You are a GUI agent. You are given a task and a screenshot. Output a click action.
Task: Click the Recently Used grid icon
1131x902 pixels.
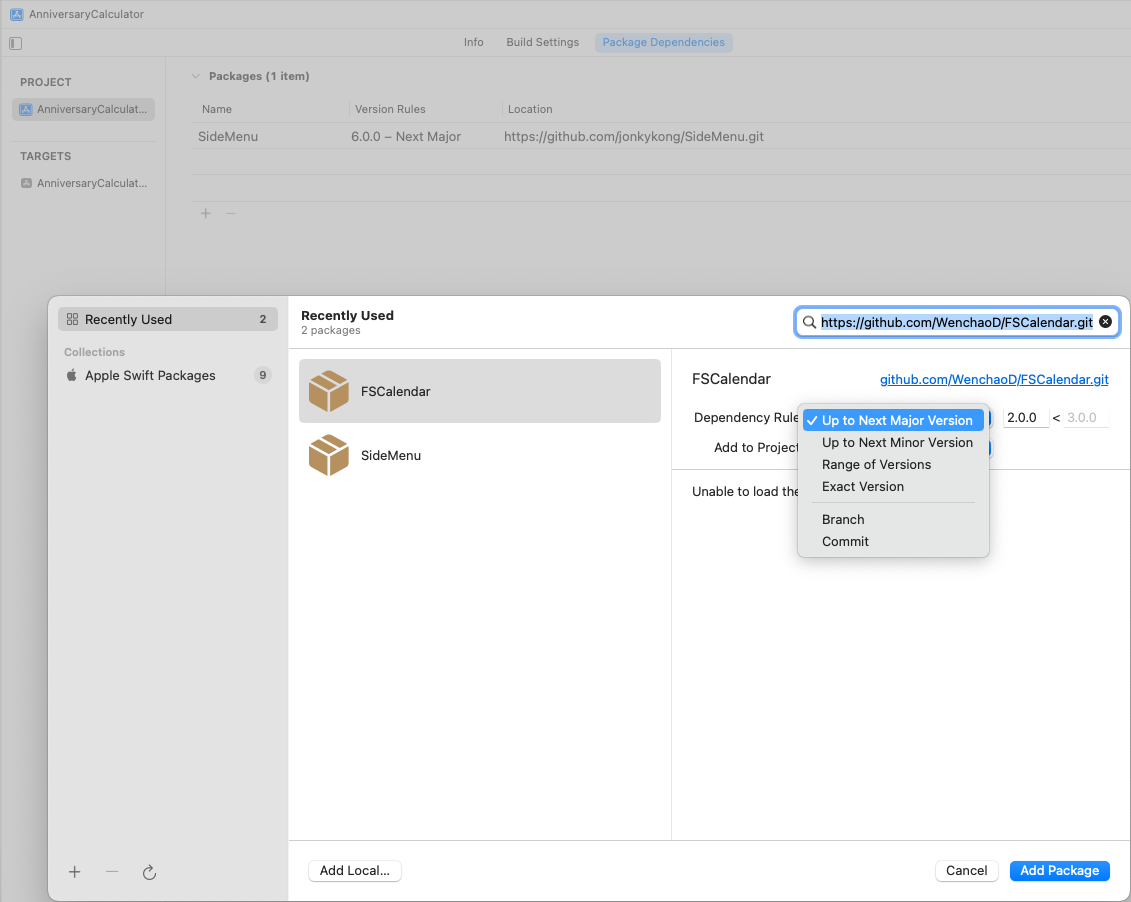click(x=72, y=319)
